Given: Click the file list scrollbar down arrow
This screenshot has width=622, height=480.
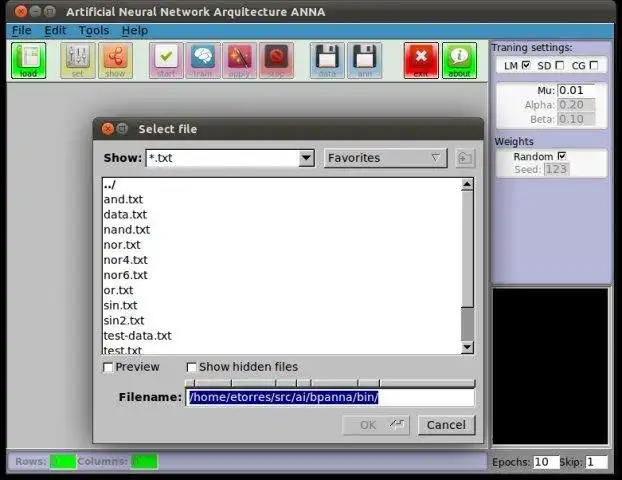Looking at the screenshot, I should coord(467,348).
